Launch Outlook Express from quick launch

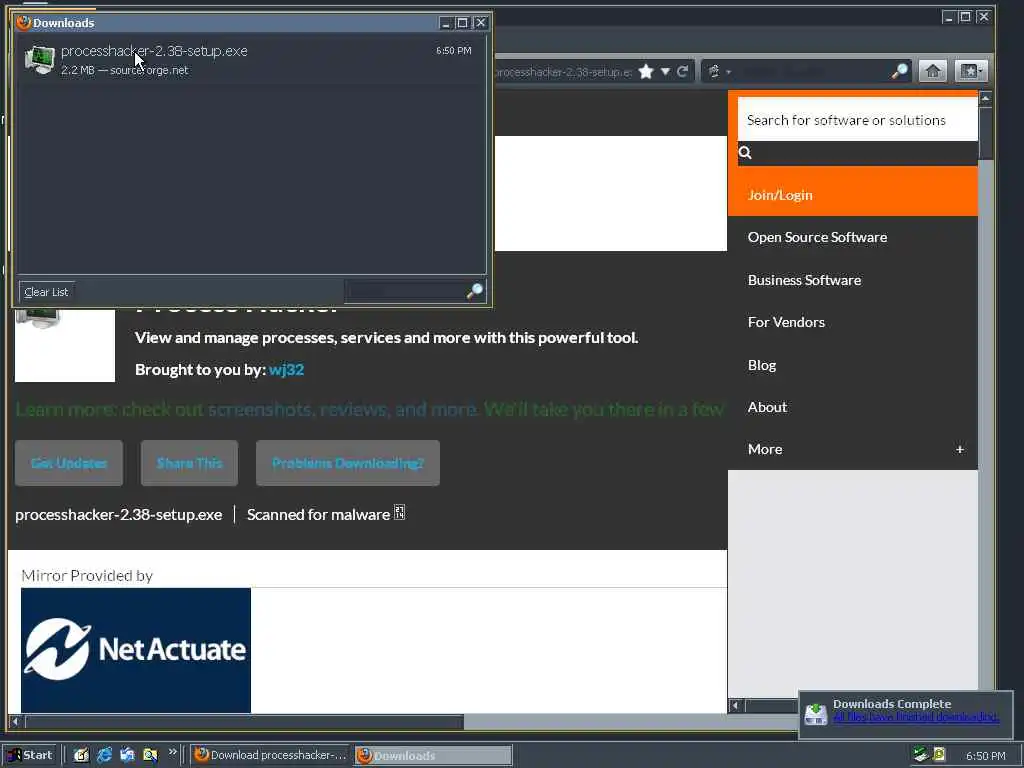(x=127, y=755)
